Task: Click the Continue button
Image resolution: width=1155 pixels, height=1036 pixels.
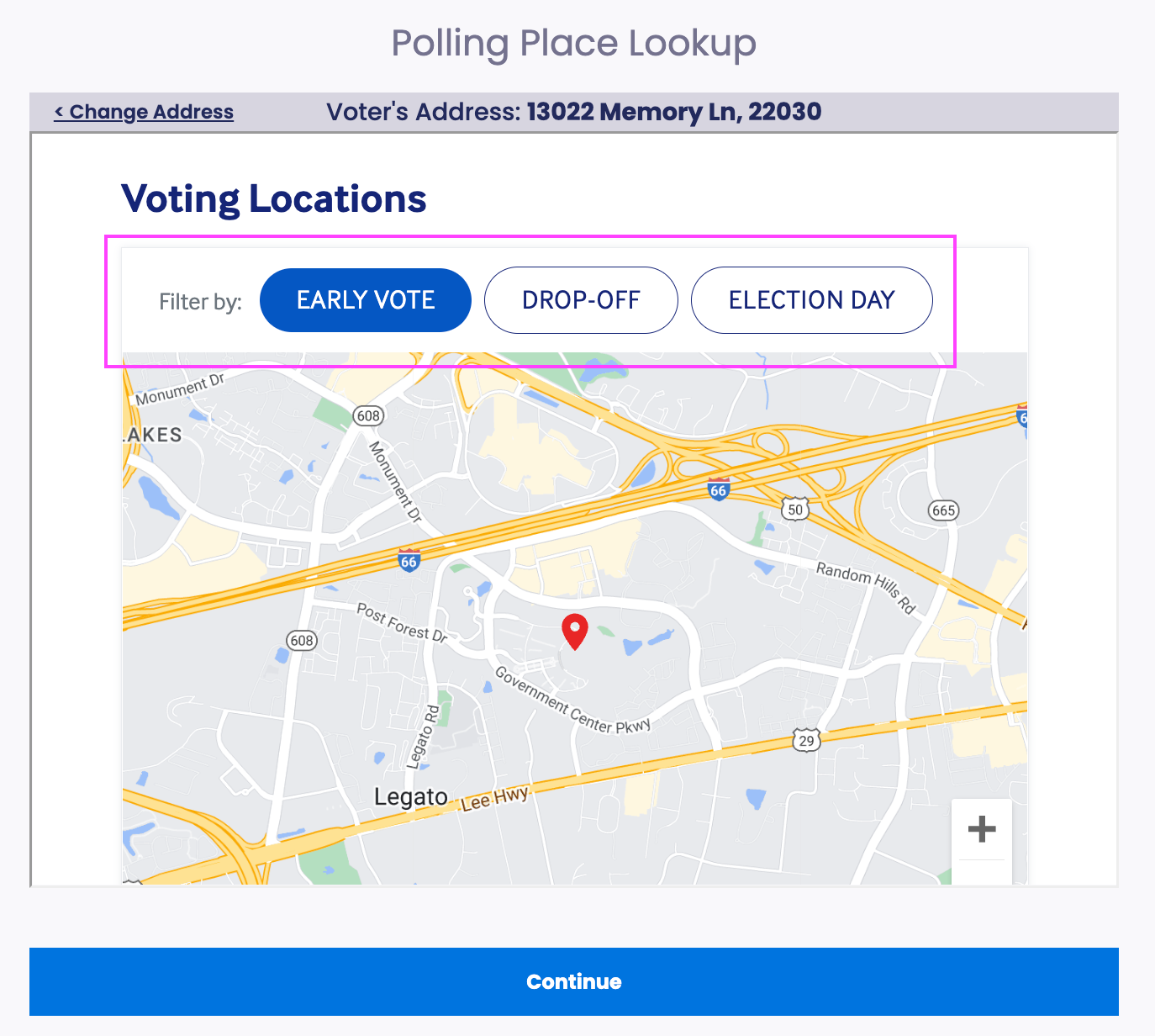Action: coord(574,981)
